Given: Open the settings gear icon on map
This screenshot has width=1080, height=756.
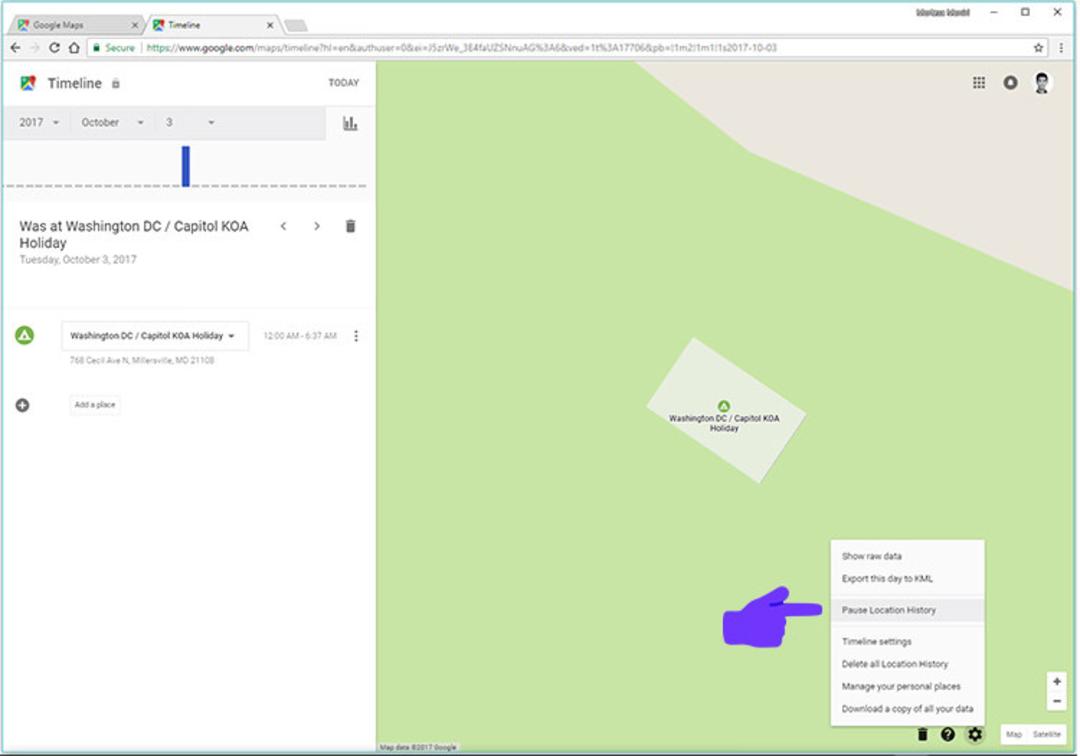Looking at the screenshot, I should pos(975,735).
